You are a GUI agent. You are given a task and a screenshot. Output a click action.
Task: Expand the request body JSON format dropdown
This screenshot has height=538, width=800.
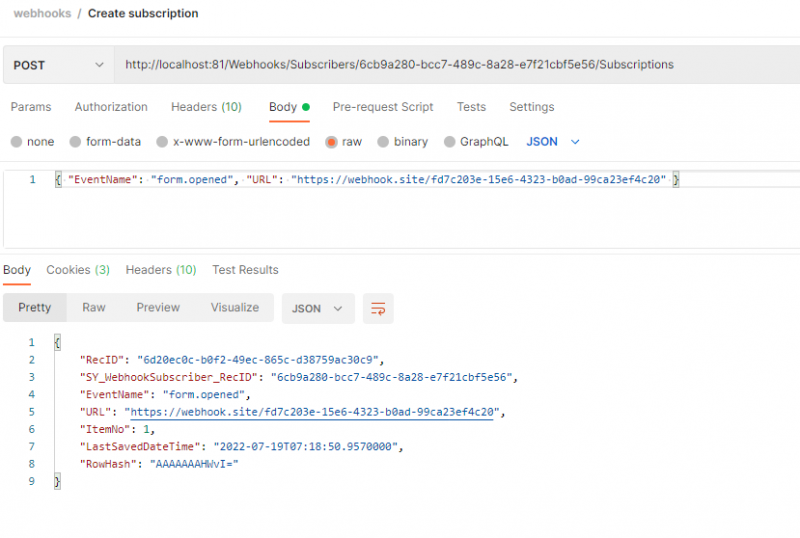553,142
